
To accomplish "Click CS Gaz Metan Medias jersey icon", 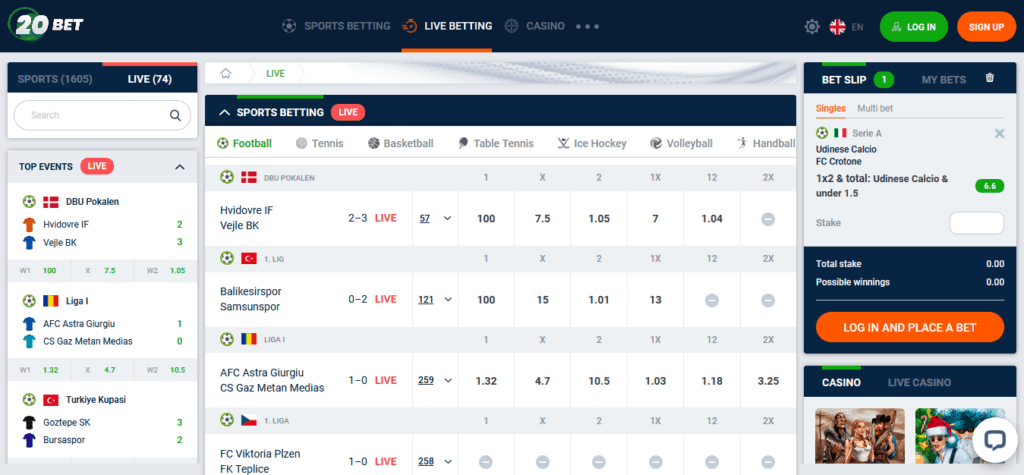I will click(29, 341).
